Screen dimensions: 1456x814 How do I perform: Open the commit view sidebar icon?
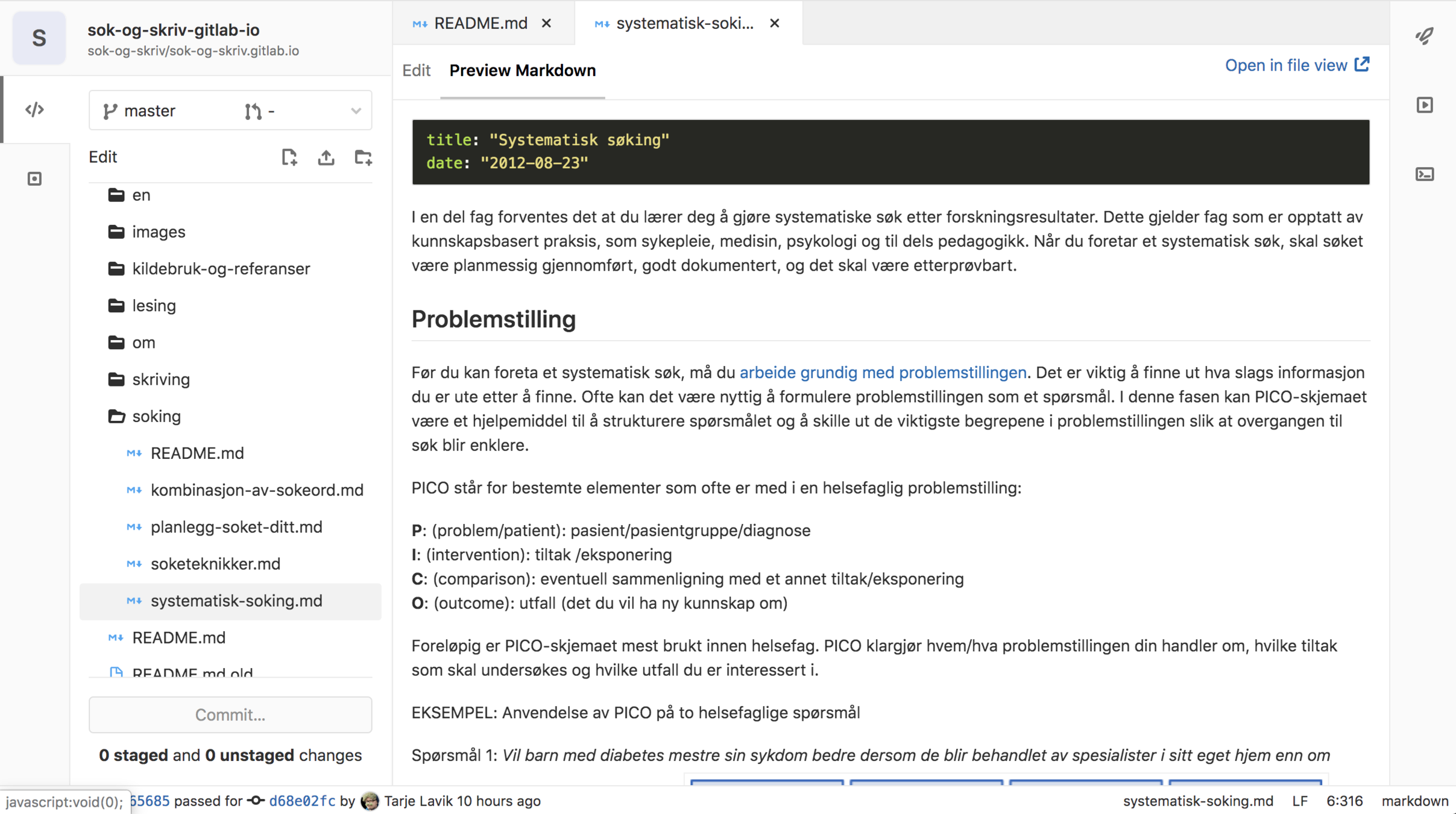click(x=35, y=178)
